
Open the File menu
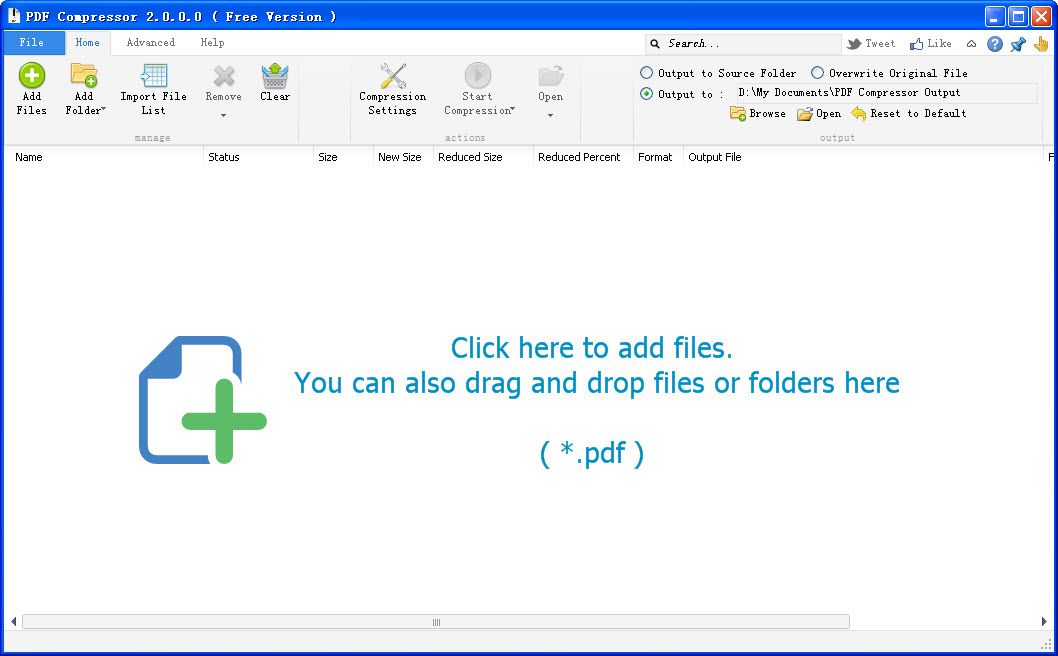click(x=32, y=43)
